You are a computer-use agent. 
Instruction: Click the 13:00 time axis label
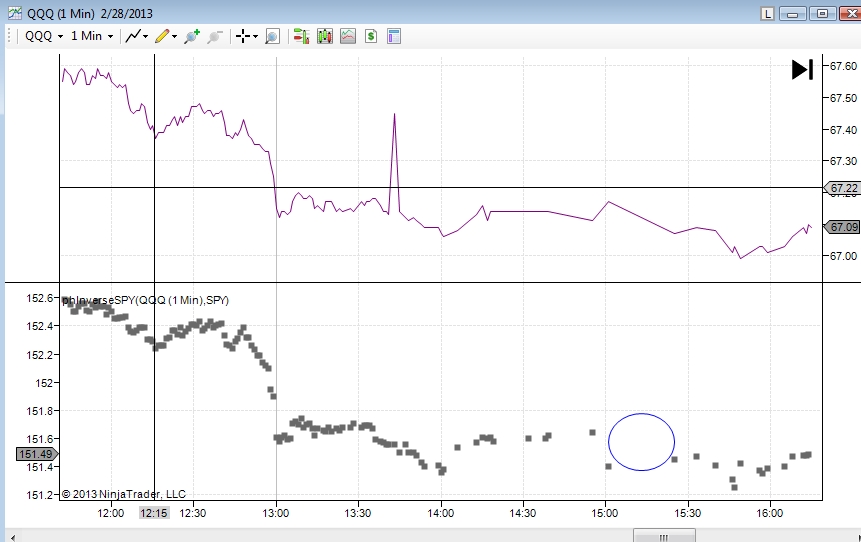coord(276,513)
